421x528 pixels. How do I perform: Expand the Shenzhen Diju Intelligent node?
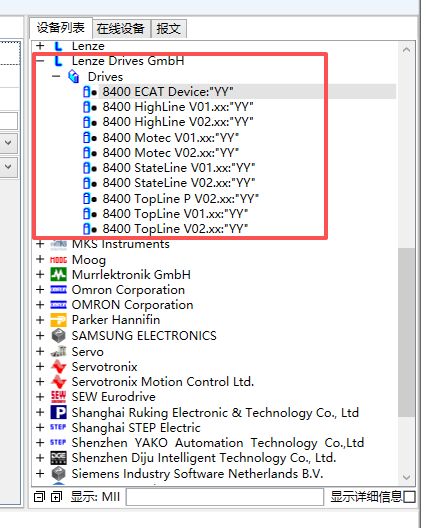click(x=40, y=458)
